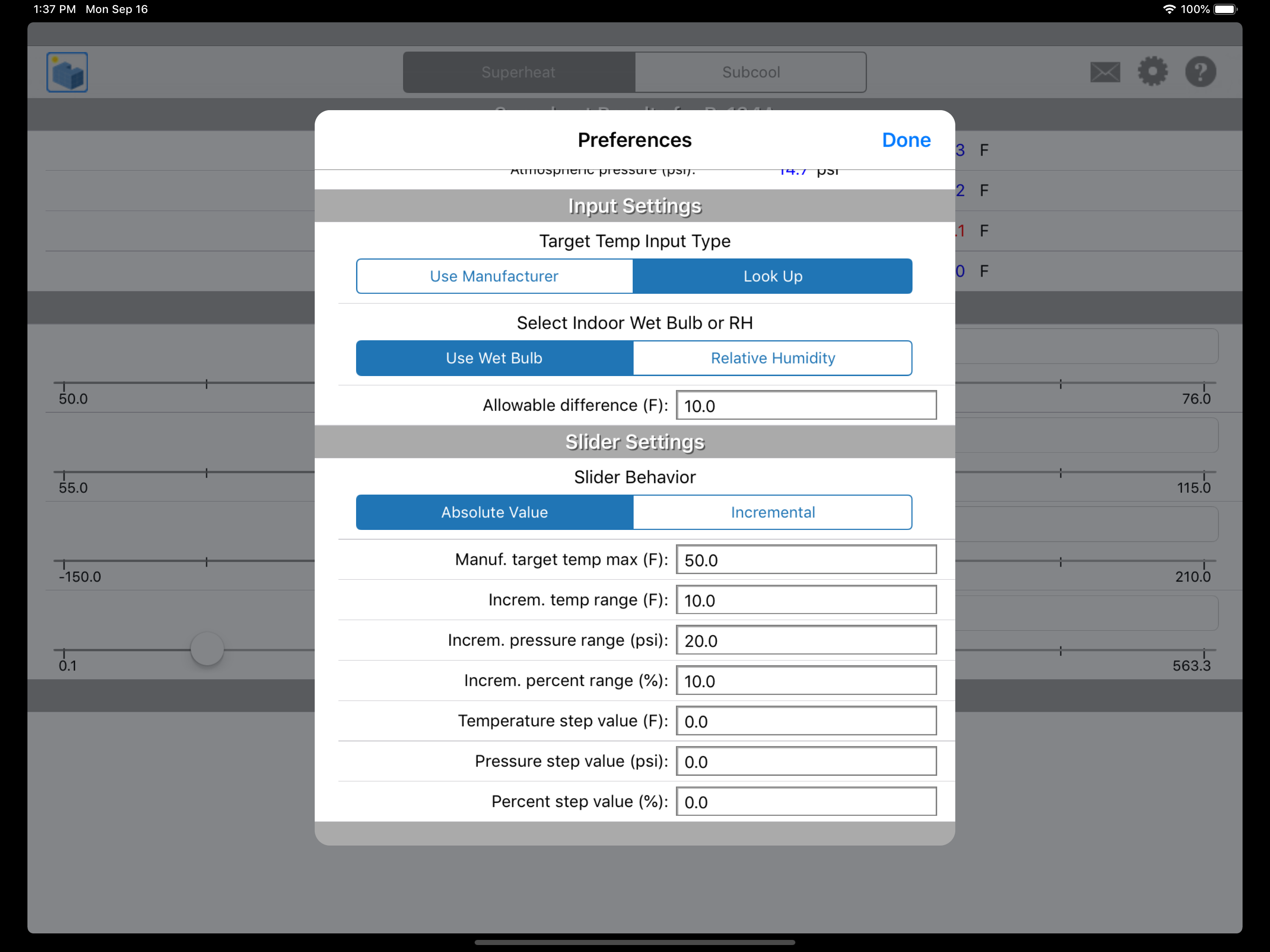Switch to the Superheat tab
The image size is (1270, 952).
click(518, 73)
